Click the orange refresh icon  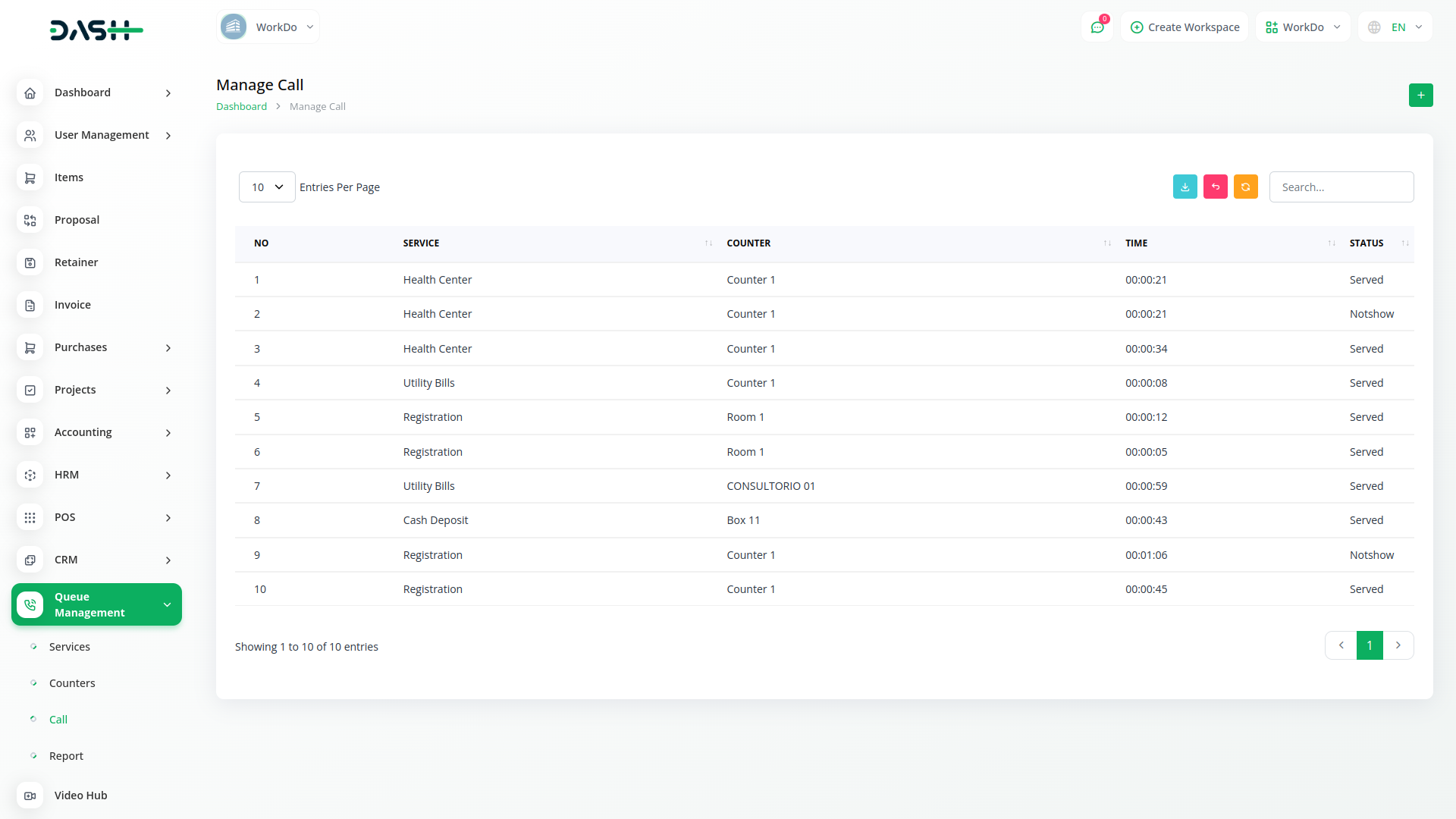[x=1245, y=187]
